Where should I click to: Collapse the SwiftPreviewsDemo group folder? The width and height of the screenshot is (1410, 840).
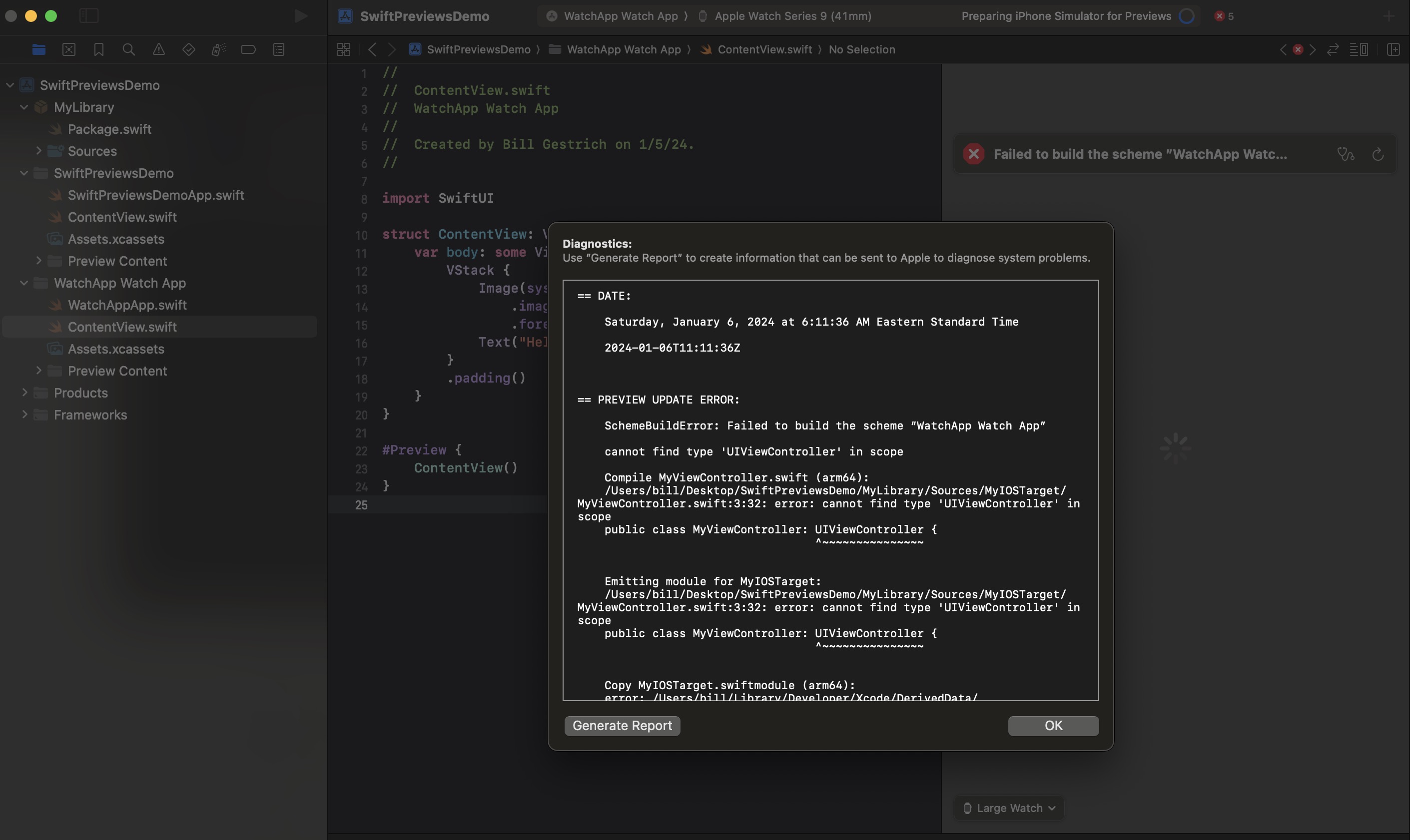24,173
